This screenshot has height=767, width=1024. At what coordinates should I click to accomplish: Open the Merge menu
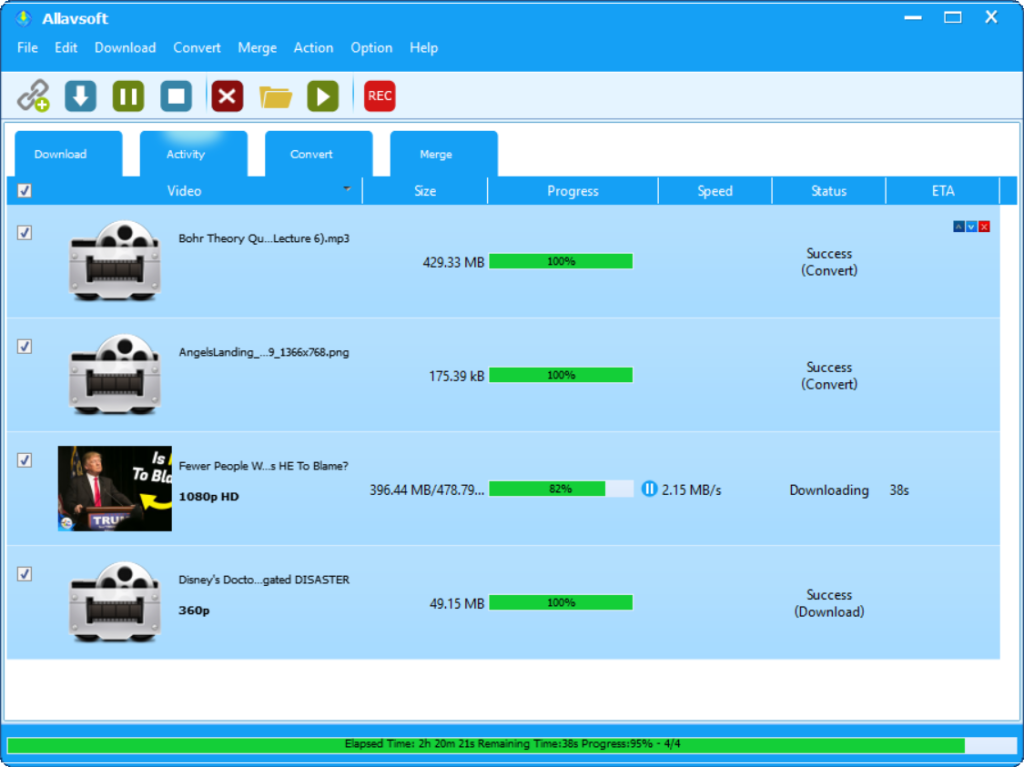coord(257,47)
